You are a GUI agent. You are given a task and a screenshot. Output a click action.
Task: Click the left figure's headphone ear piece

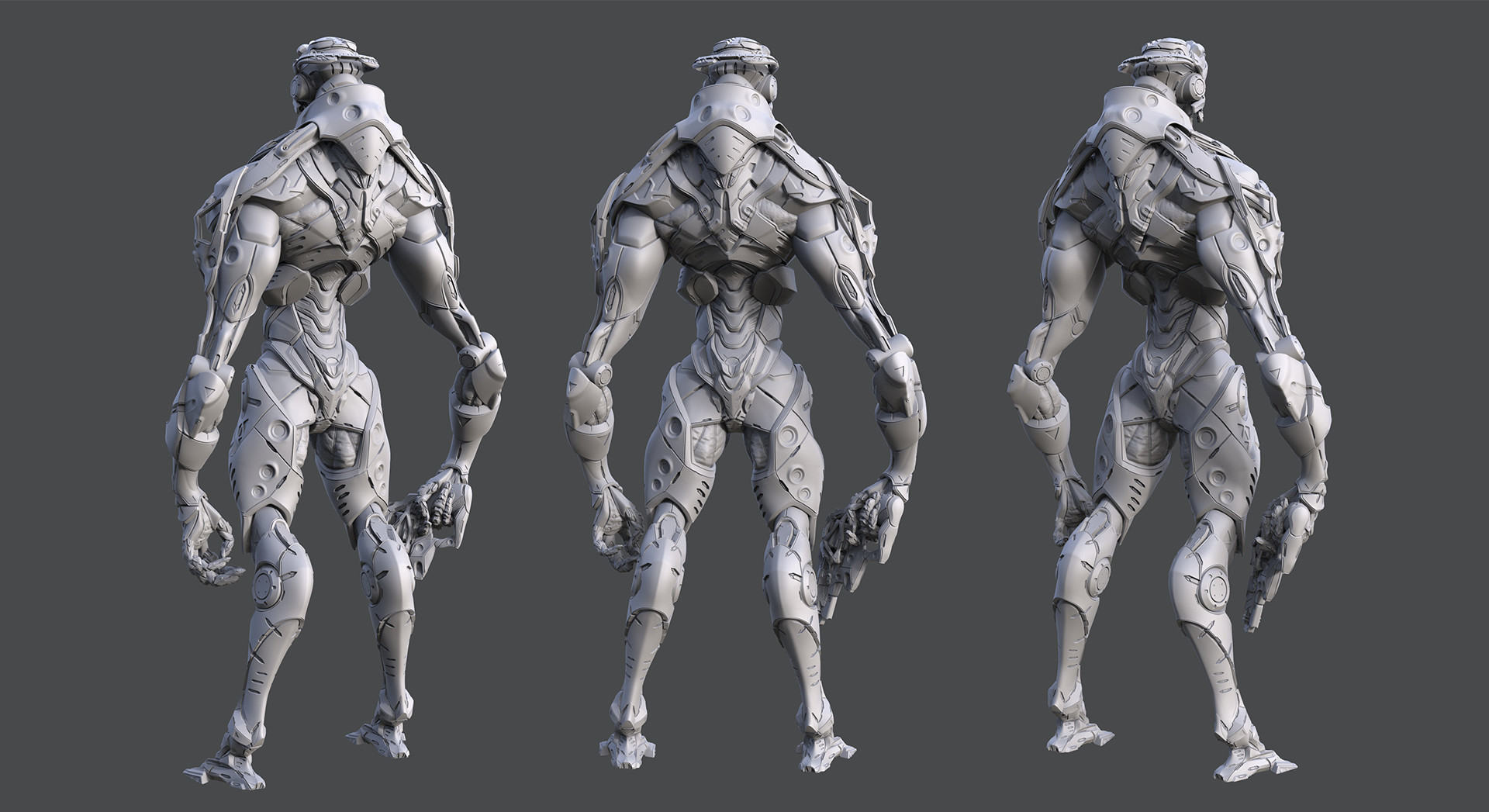click(x=300, y=91)
